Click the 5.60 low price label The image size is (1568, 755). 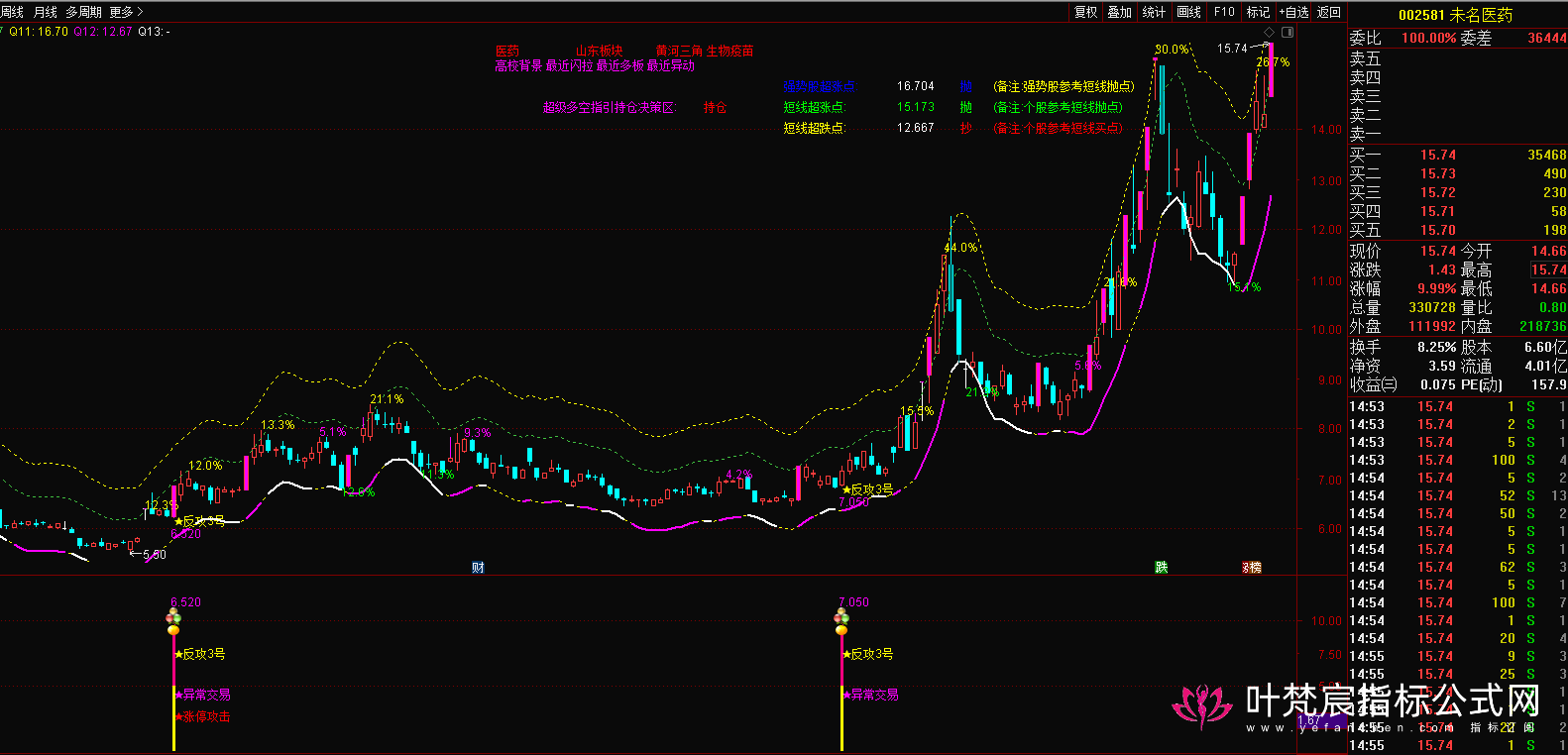[x=155, y=555]
